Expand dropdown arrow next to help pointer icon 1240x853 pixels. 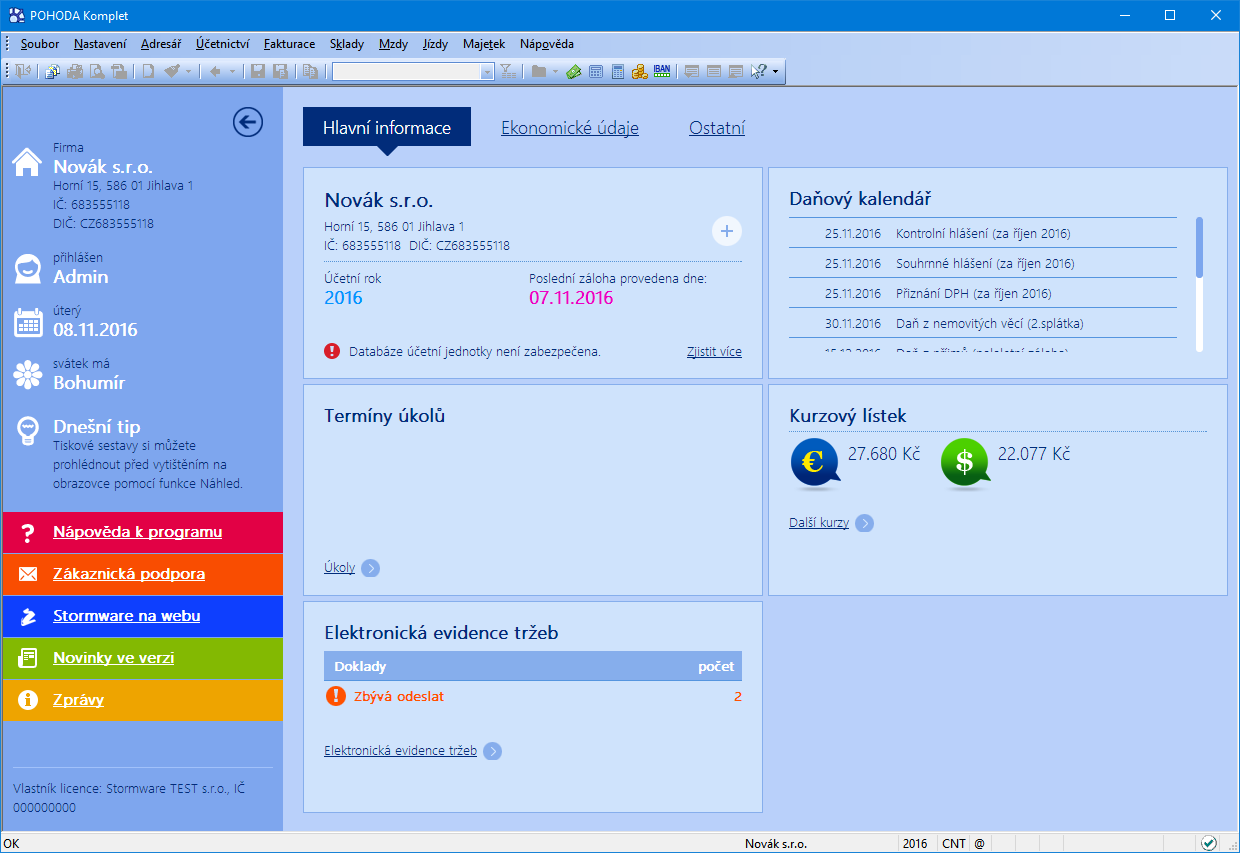pos(775,71)
